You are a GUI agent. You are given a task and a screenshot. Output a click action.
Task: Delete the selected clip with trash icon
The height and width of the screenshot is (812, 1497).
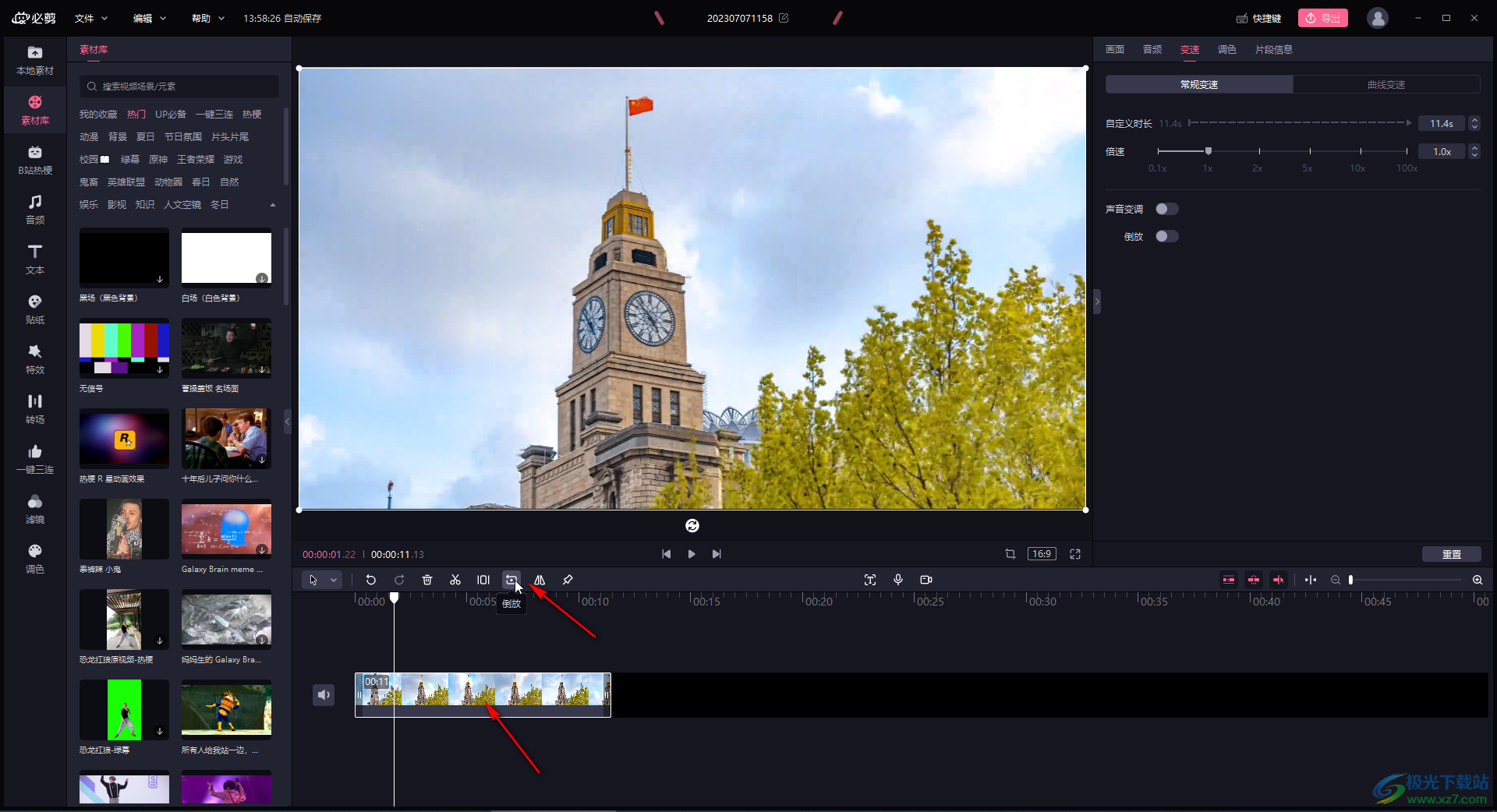tap(427, 580)
